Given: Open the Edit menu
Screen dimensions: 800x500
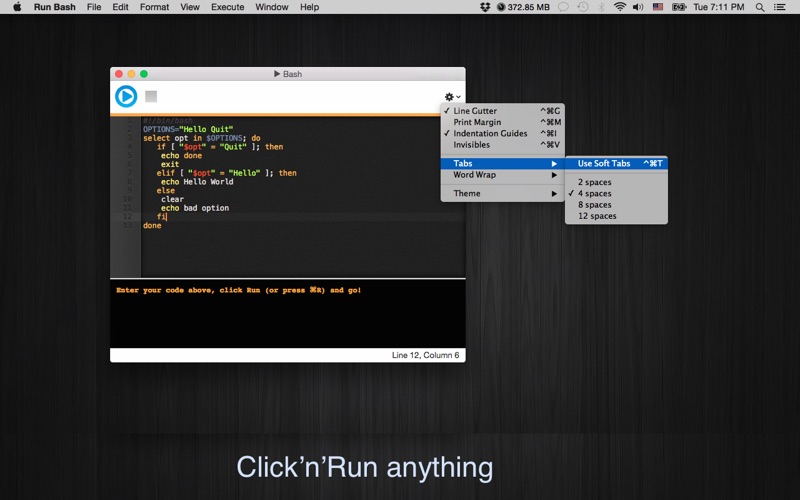Looking at the screenshot, I should tap(120, 7).
